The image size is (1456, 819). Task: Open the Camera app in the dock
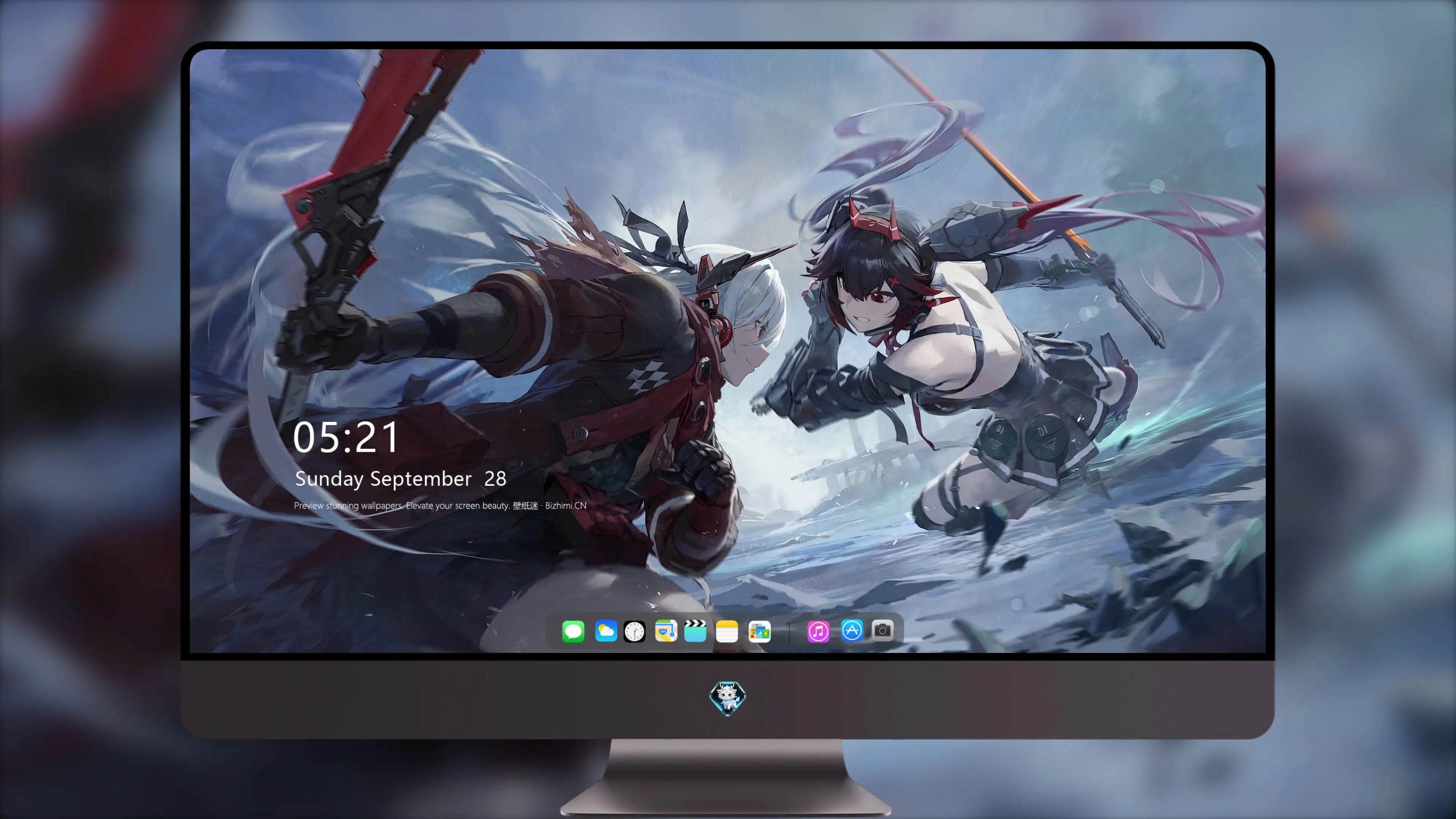point(882,630)
